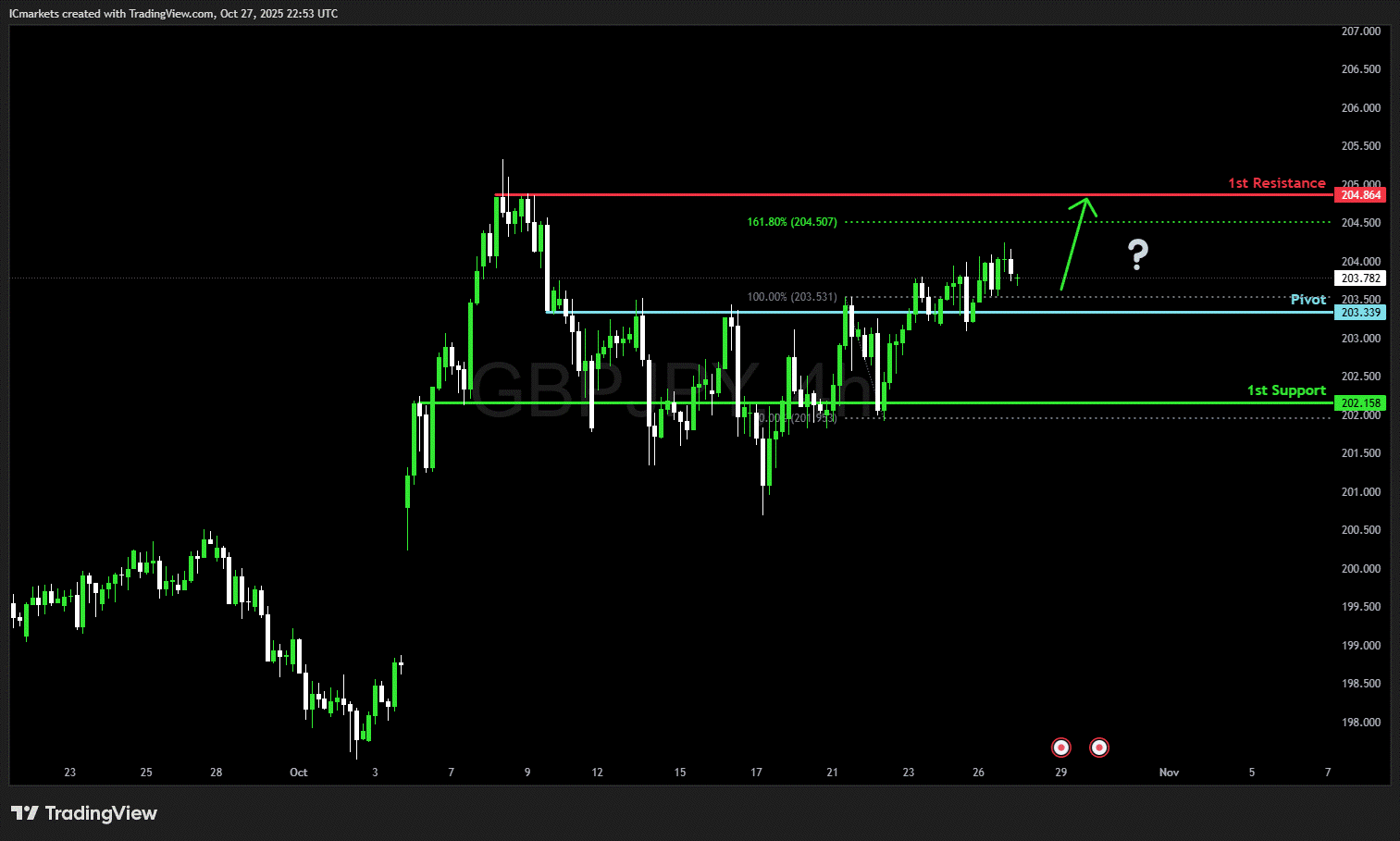Click the economic event marker above date 29
The image size is (1400, 841).
point(1061,748)
